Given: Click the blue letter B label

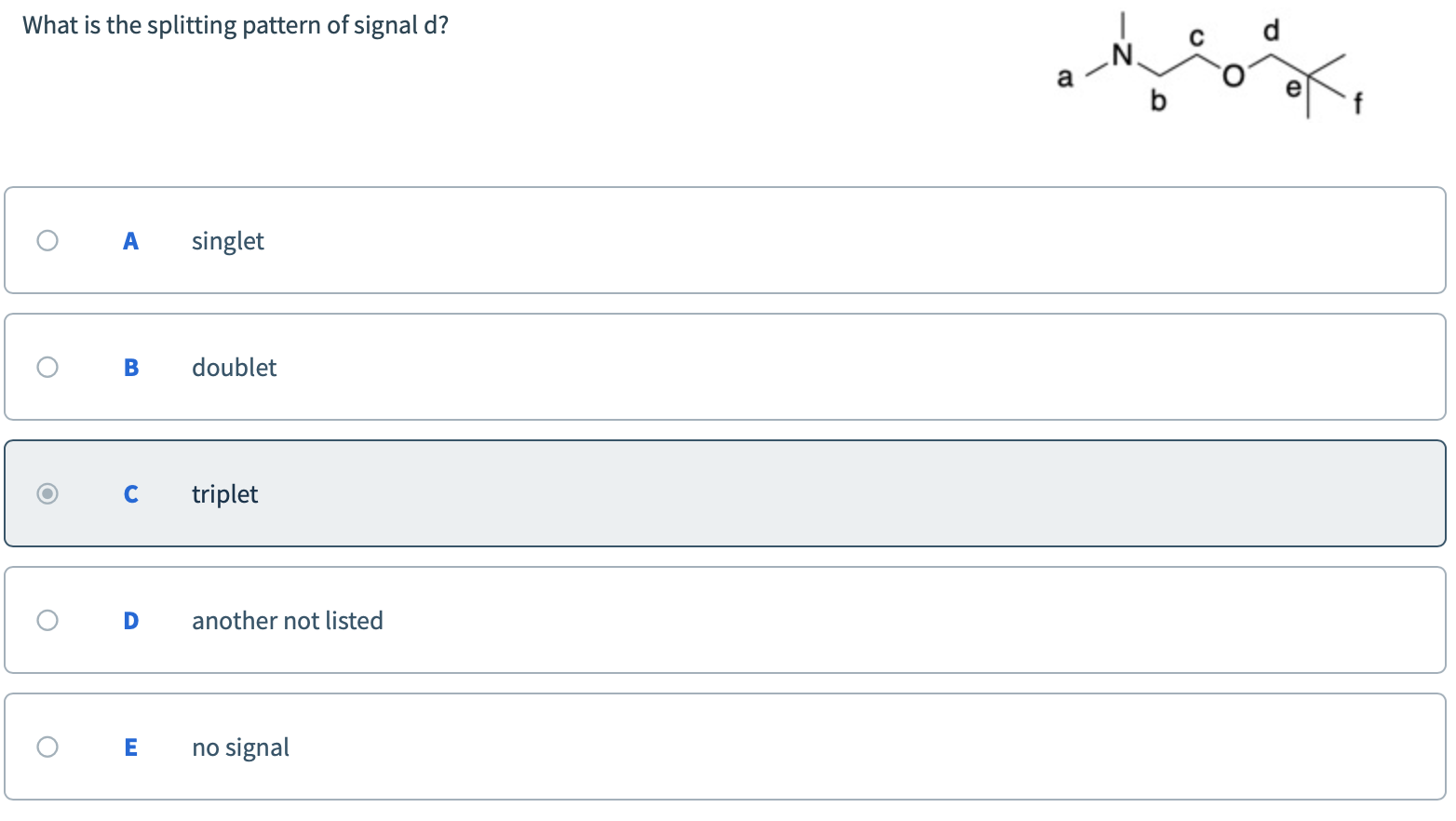Looking at the screenshot, I should [131, 367].
